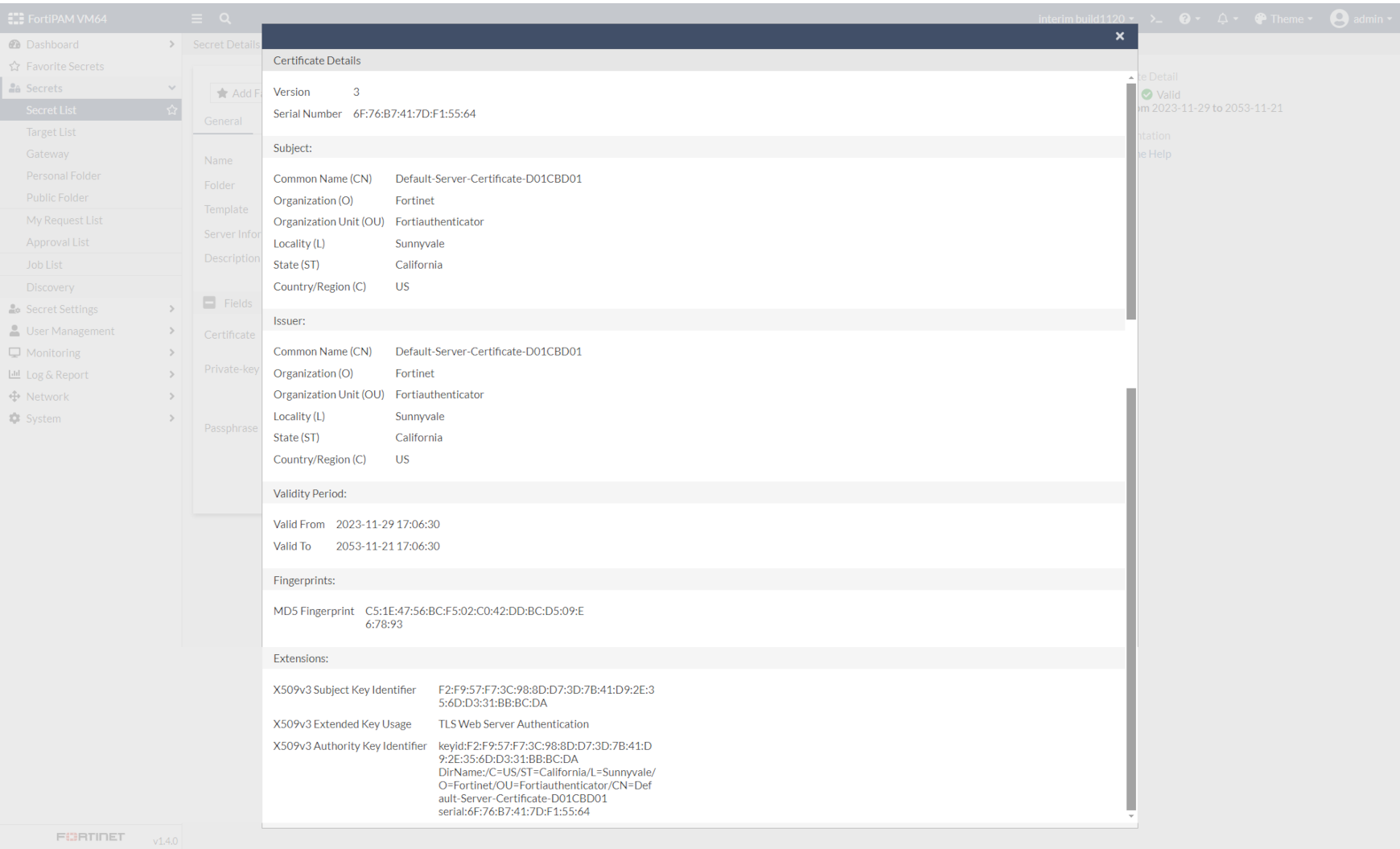Click the Secret Settings icon
The image size is (1400, 849).
point(14,309)
